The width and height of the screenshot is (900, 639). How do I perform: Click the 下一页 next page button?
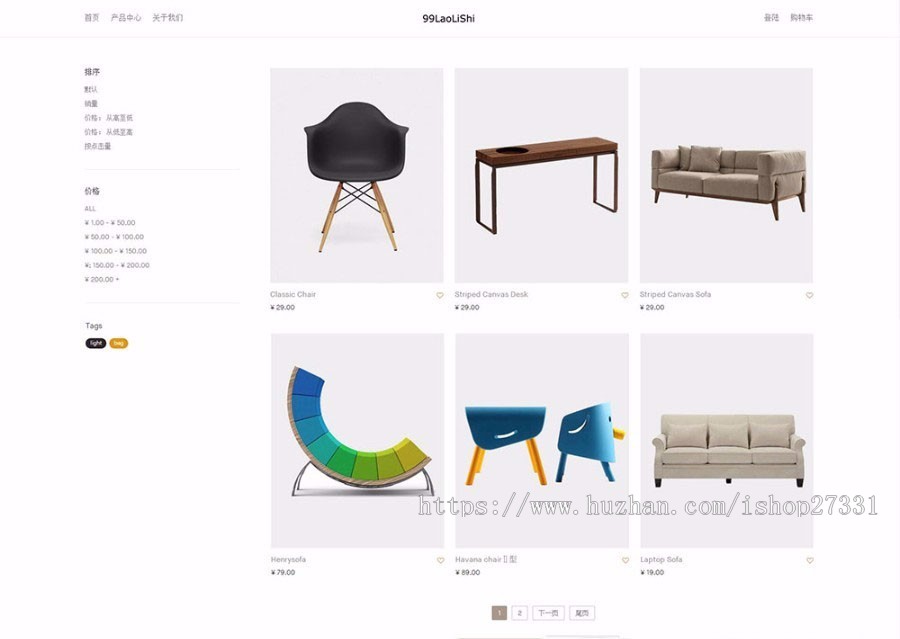[549, 613]
